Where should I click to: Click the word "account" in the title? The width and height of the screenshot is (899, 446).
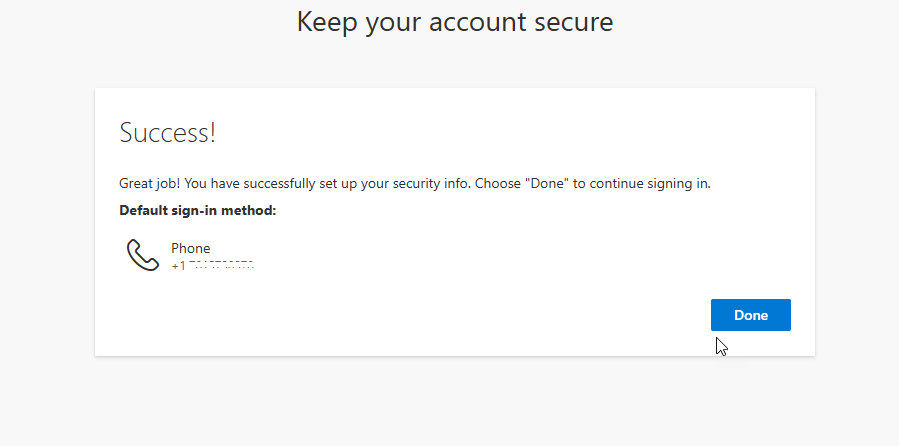click(x=475, y=22)
